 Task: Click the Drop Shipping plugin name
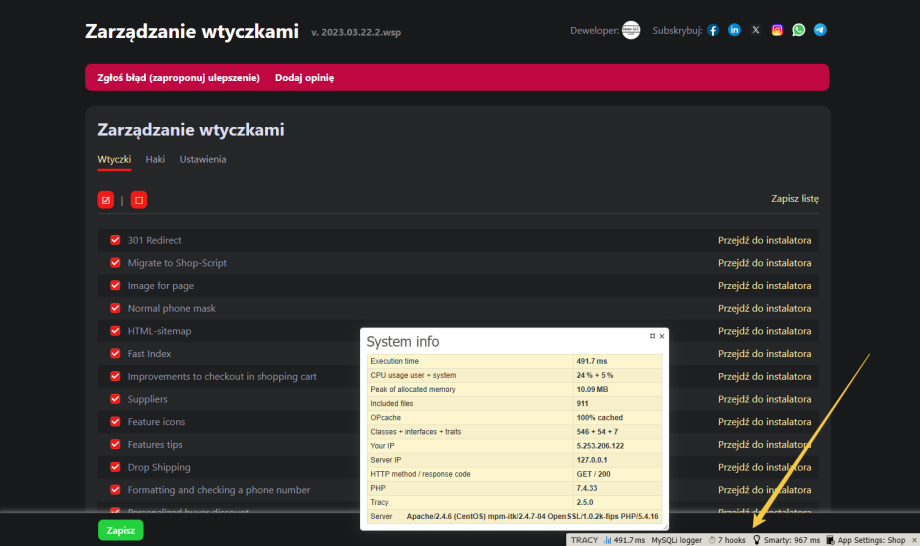point(159,467)
